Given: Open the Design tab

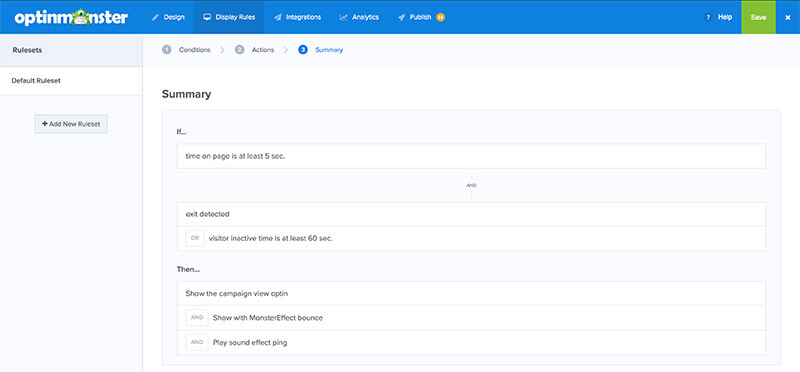Looking at the screenshot, I should click(x=168, y=17).
